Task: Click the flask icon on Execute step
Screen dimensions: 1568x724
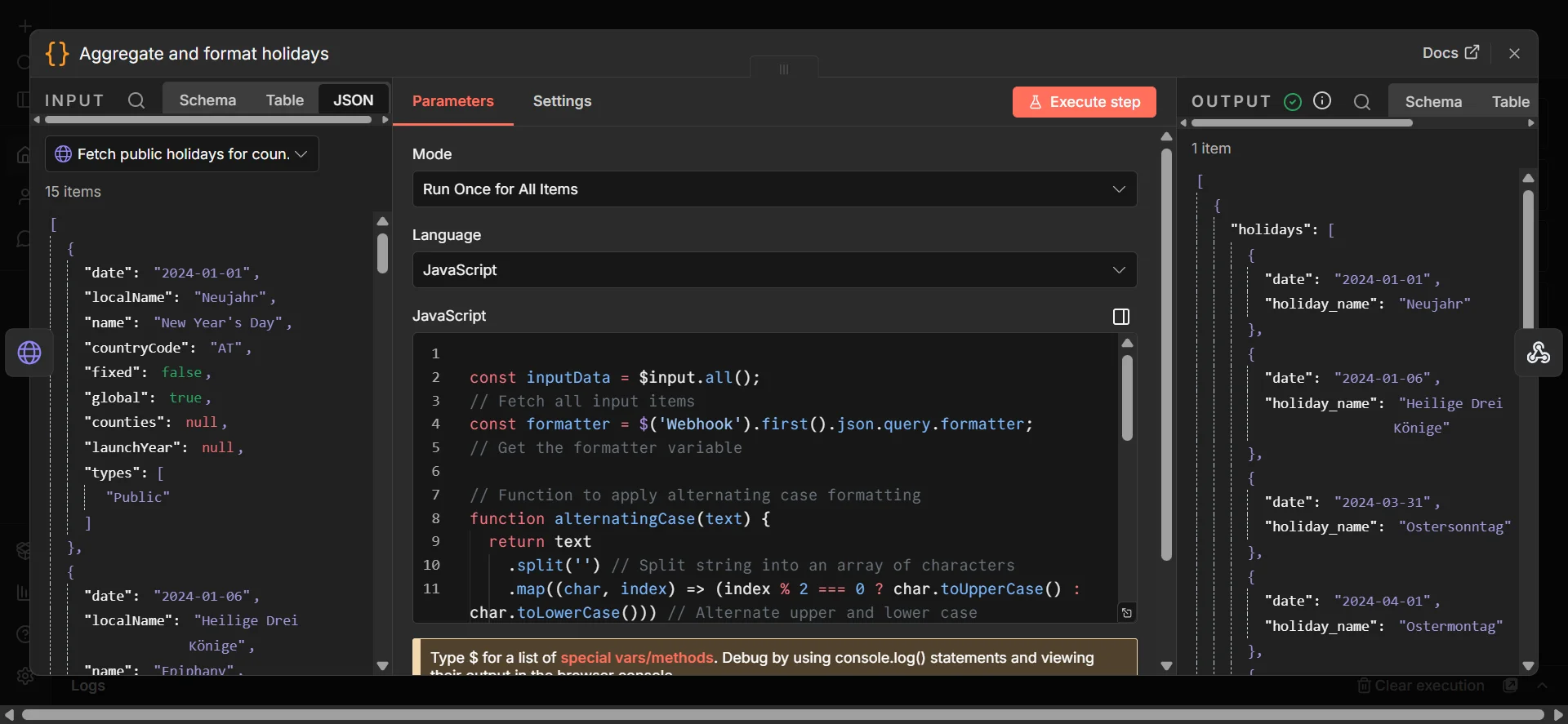Action: (x=1036, y=102)
